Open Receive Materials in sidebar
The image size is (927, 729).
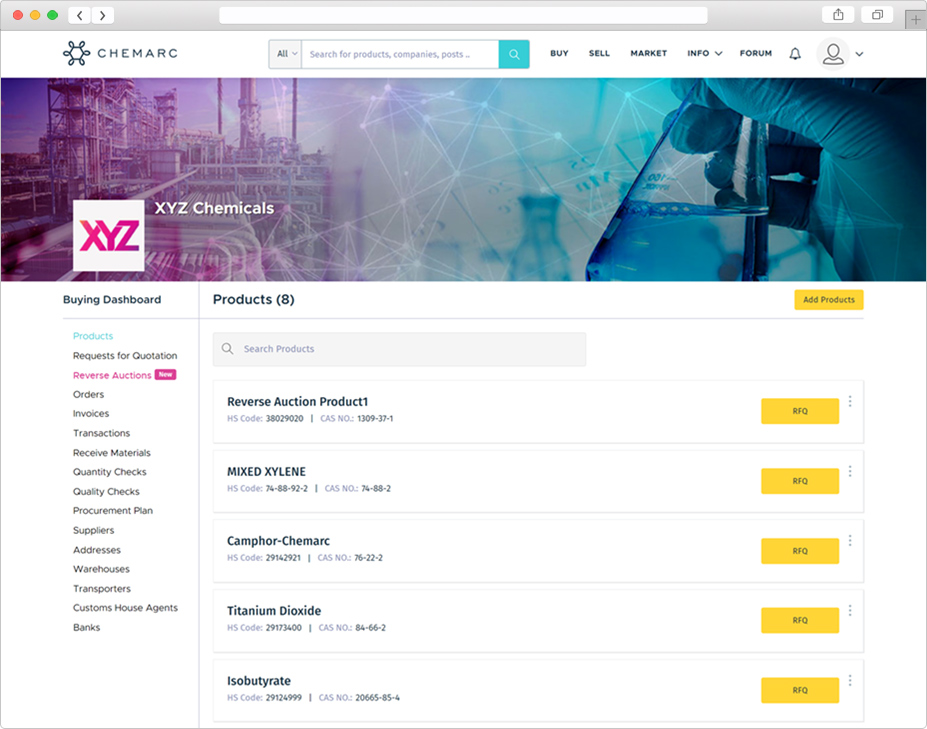tap(112, 453)
